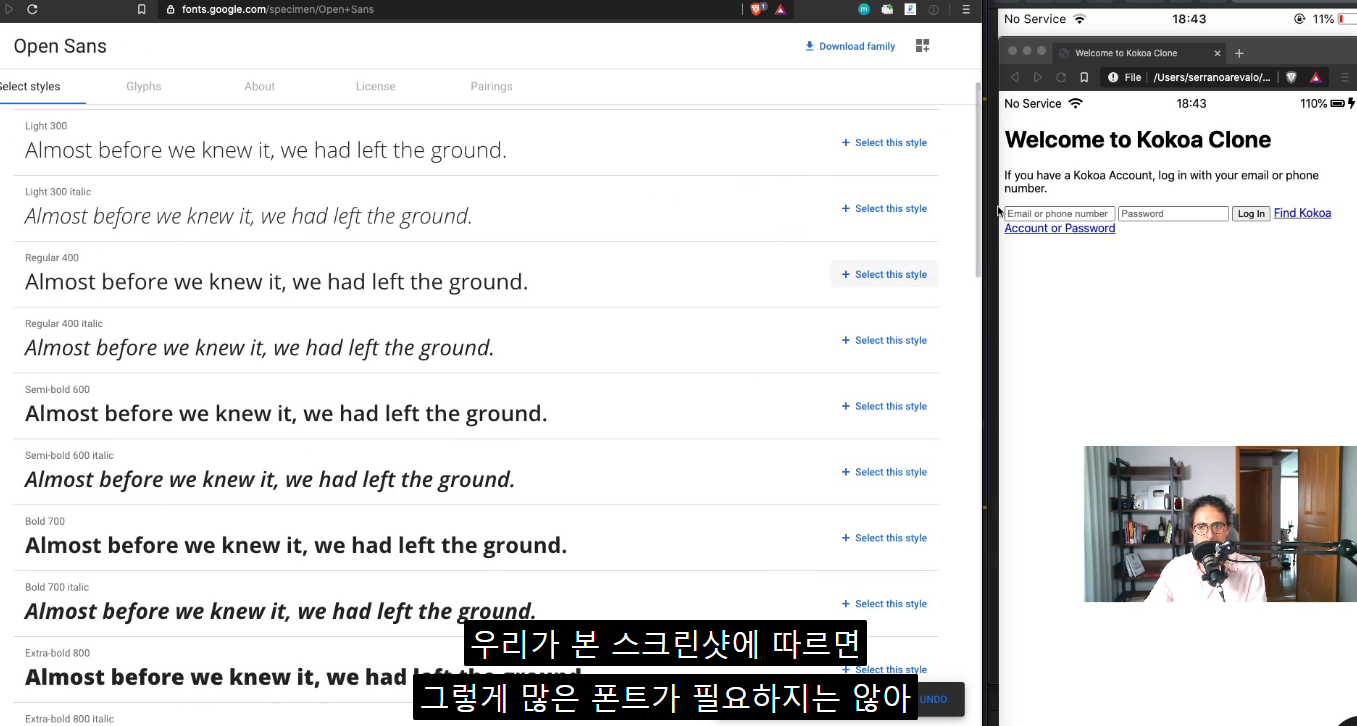Image resolution: width=1357 pixels, height=726 pixels.
Task: Reload the Google Fonts page
Action: point(32,9)
